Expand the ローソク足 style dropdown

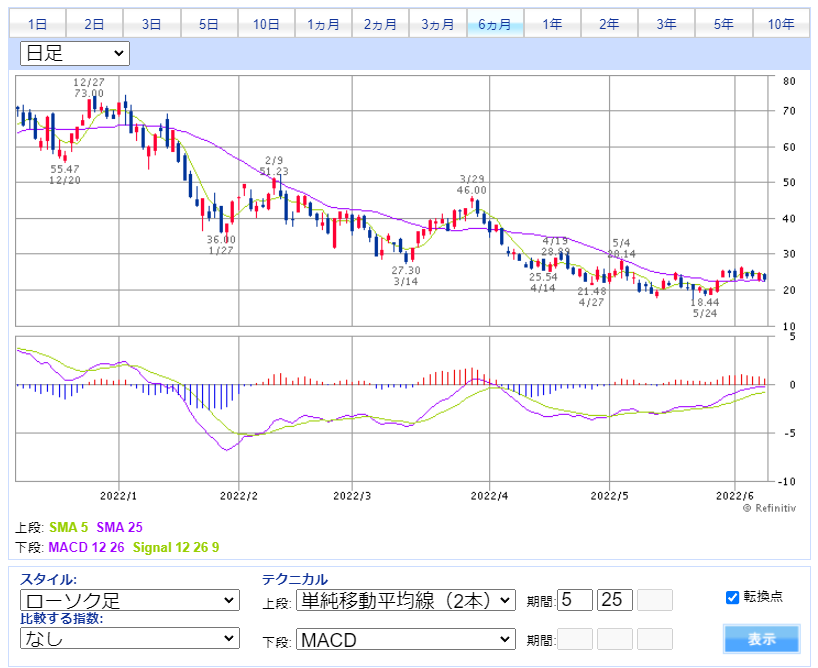coord(130,600)
